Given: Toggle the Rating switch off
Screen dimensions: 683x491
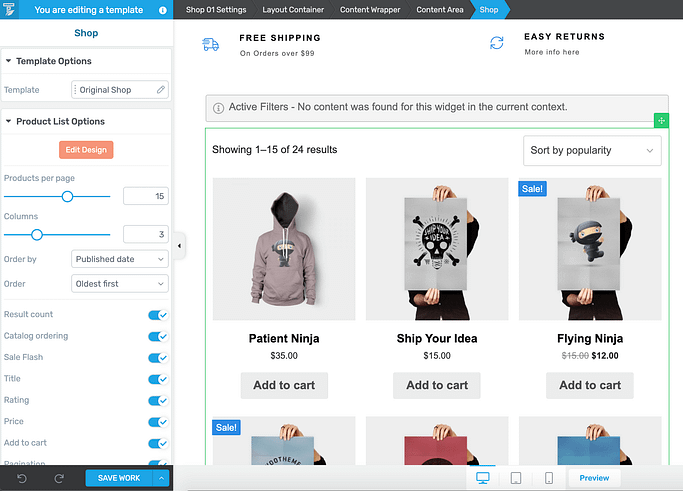Looking at the screenshot, I should [x=158, y=400].
